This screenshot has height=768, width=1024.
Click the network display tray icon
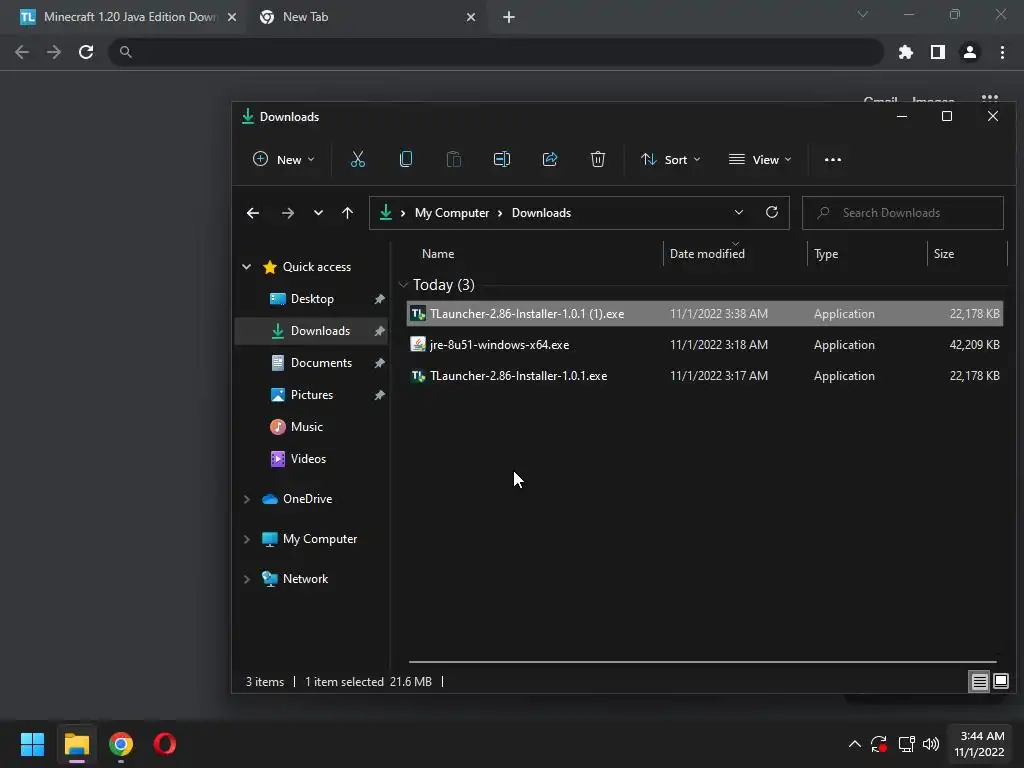click(906, 744)
